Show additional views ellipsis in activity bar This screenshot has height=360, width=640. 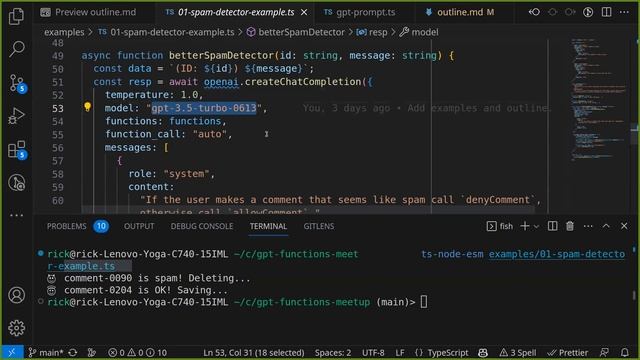click(16, 215)
